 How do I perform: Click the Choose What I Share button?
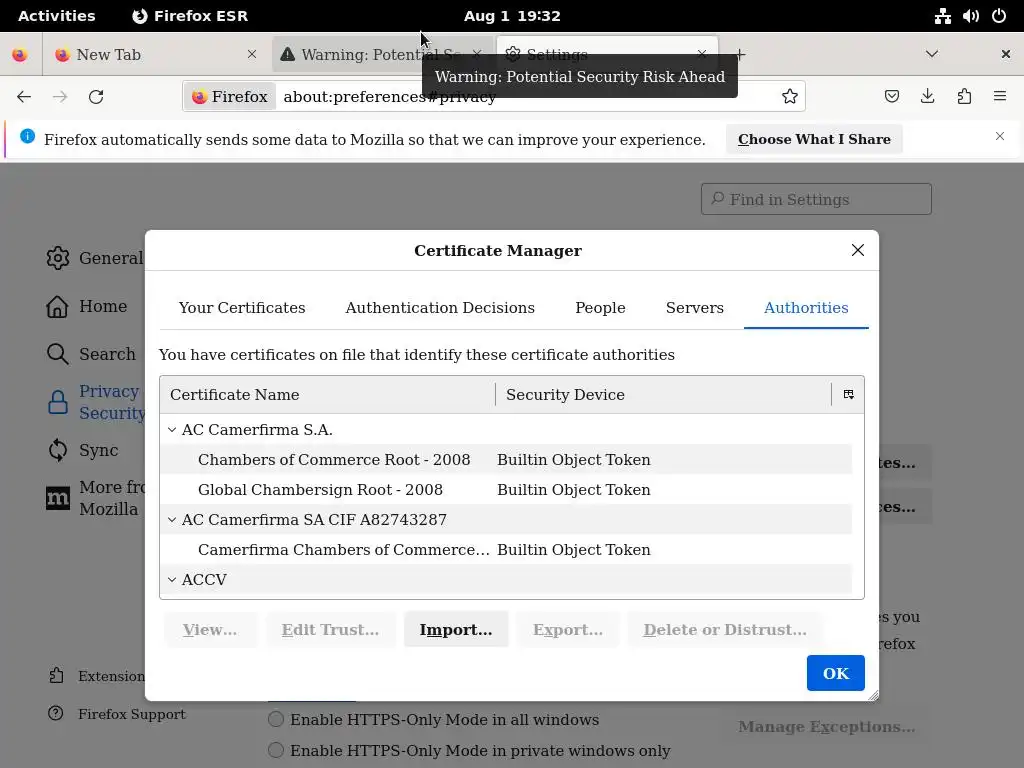tap(814, 139)
